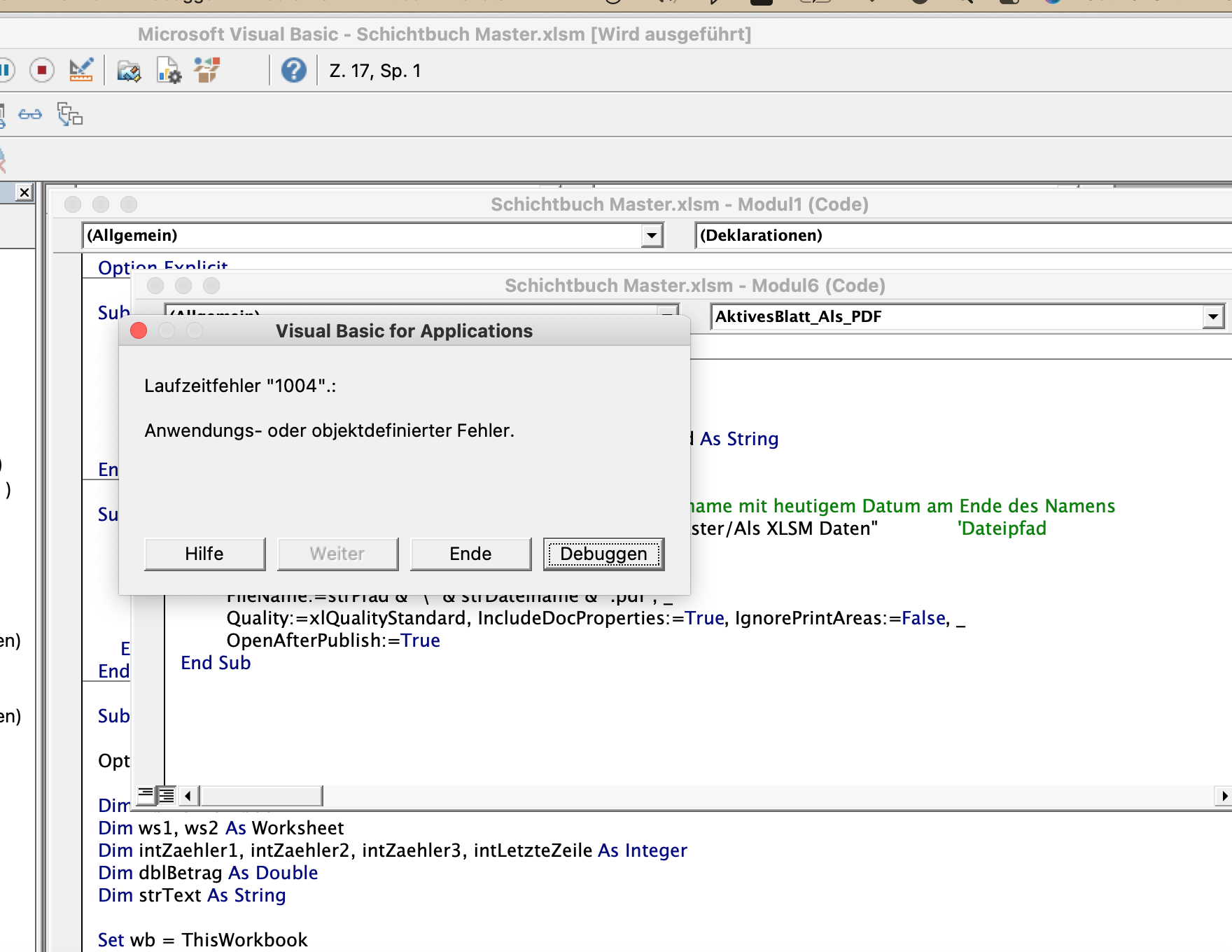Viewport: 1232px width, 952px height.
Task: Click the 'Dateipfad comment in Modul6 code
Action: pos(1002,528)
